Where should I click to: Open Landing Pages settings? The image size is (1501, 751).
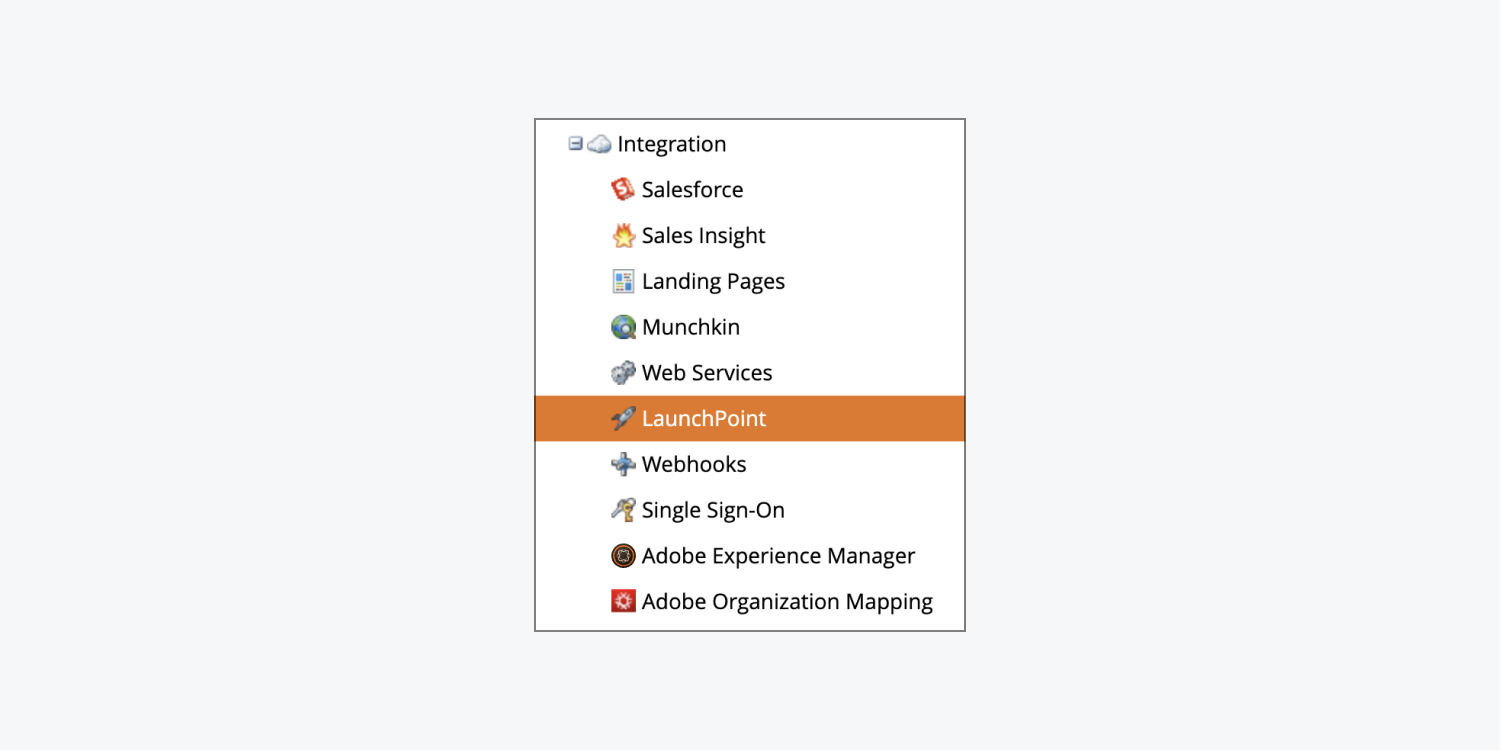tap(713, 282)
